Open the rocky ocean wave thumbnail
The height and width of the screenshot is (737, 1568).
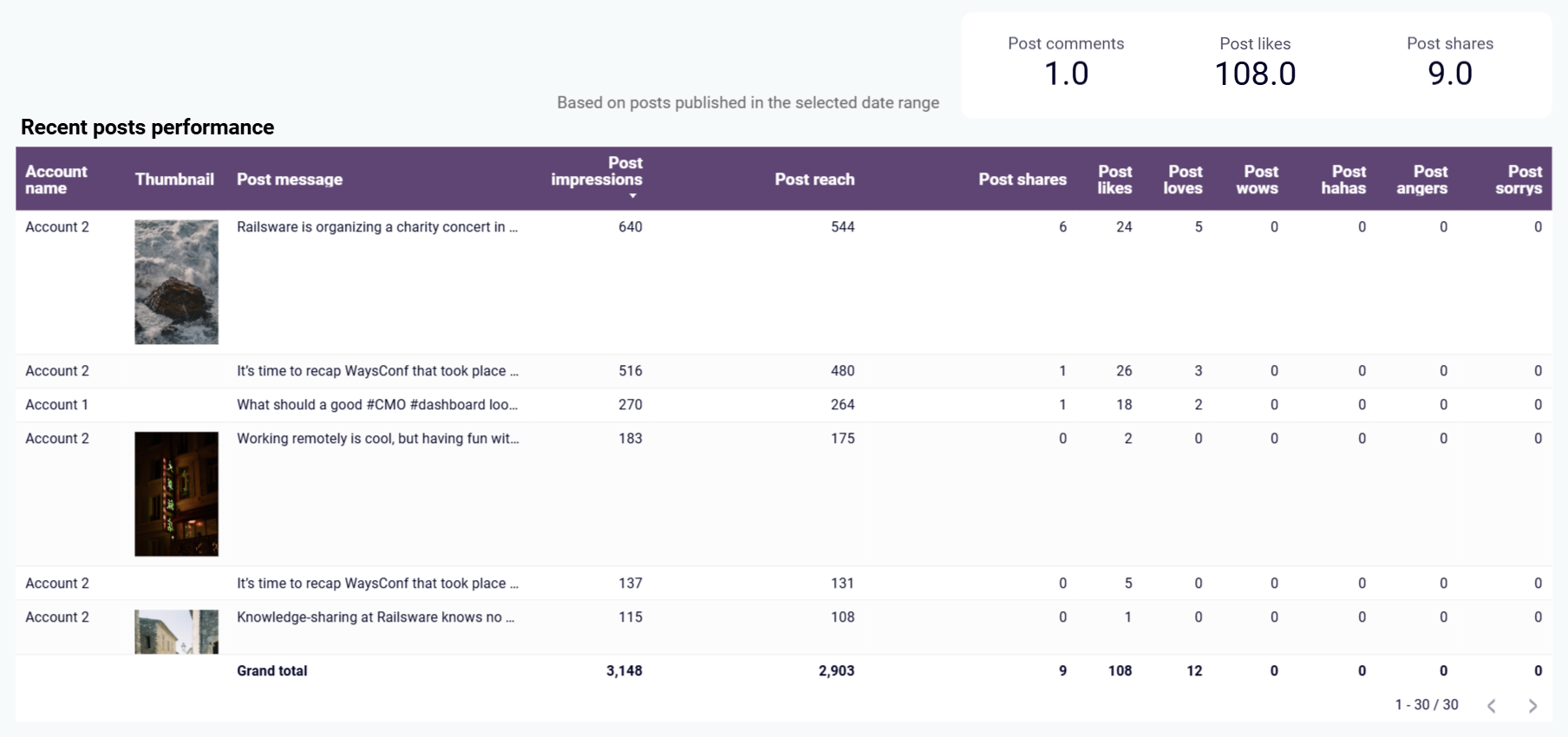point(176,282)
